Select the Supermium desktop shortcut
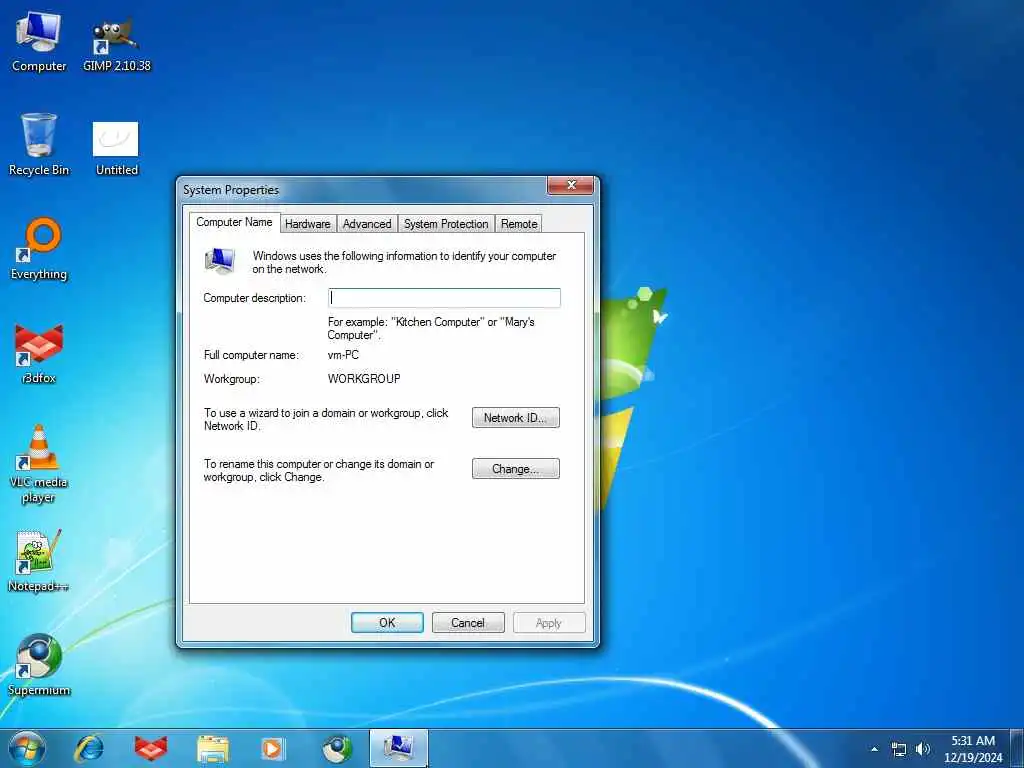 pyautogui.click(x=39, y=665)
